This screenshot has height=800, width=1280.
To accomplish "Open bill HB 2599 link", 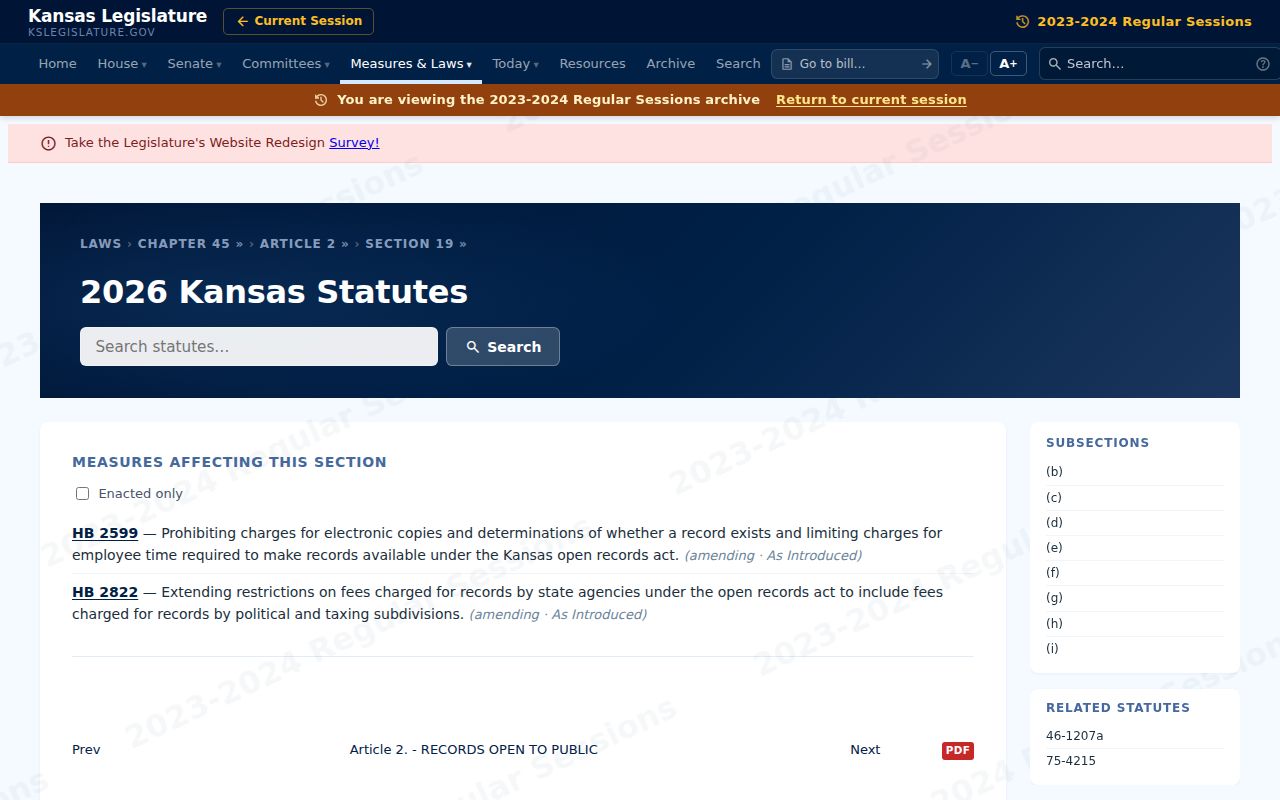I will 105,533.
